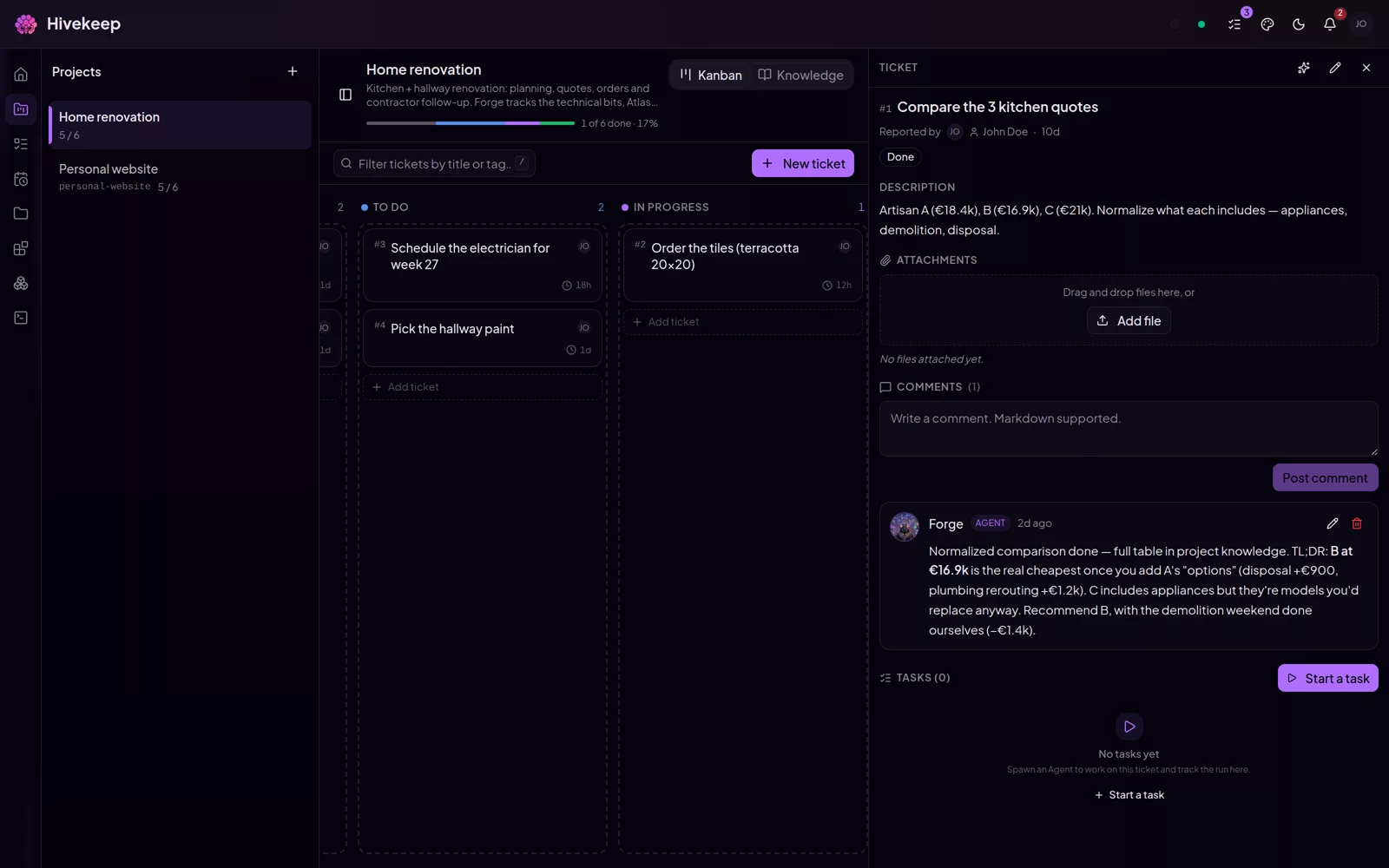The image size is (1389, 868).
Task: Click Forge's agent avatar
Action: (x=905, y=527)
